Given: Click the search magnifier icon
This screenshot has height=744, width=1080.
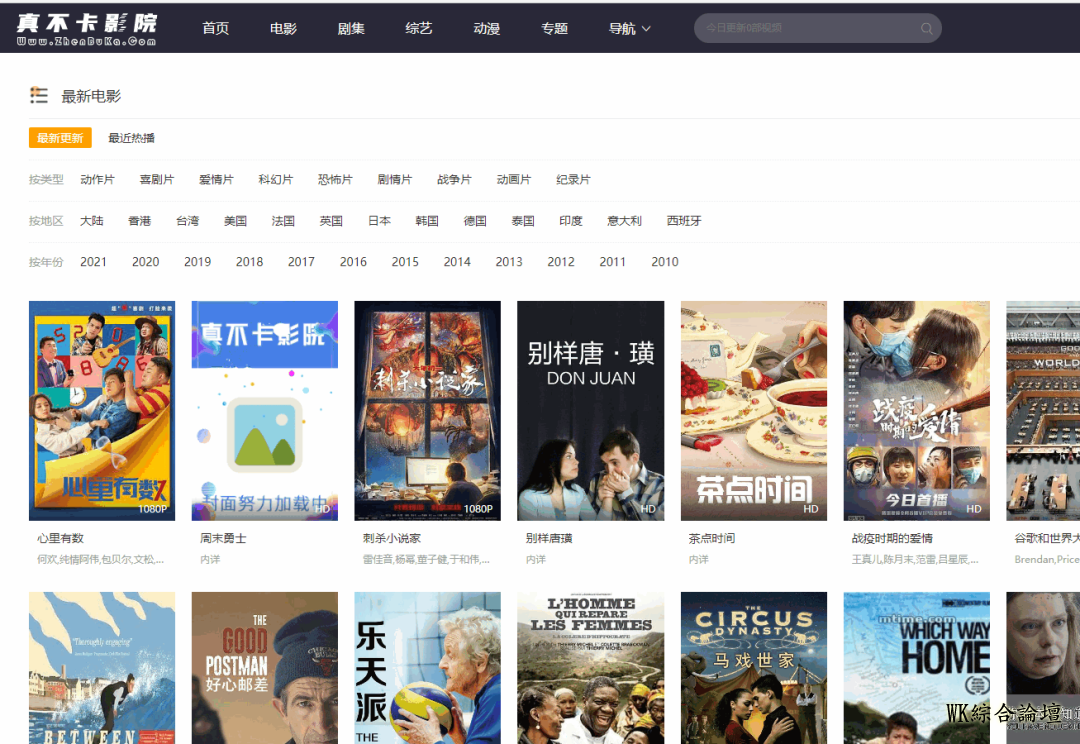Looking at the screenshot, I should click(x=926, y=28).
